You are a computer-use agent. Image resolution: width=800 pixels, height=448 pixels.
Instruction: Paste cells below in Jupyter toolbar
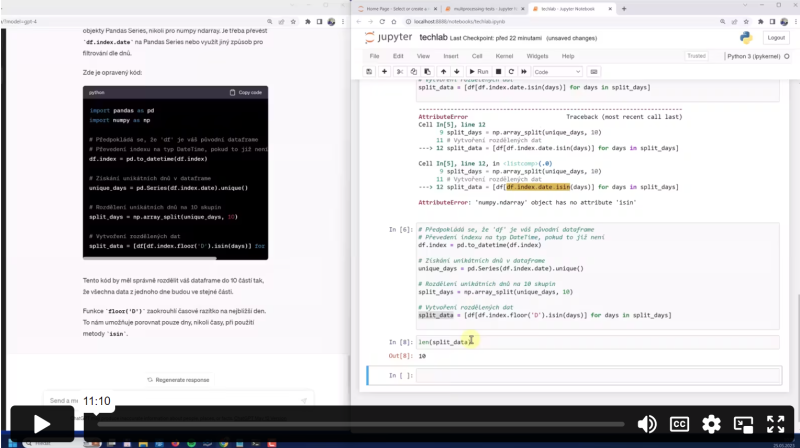(x=428, y=72)
